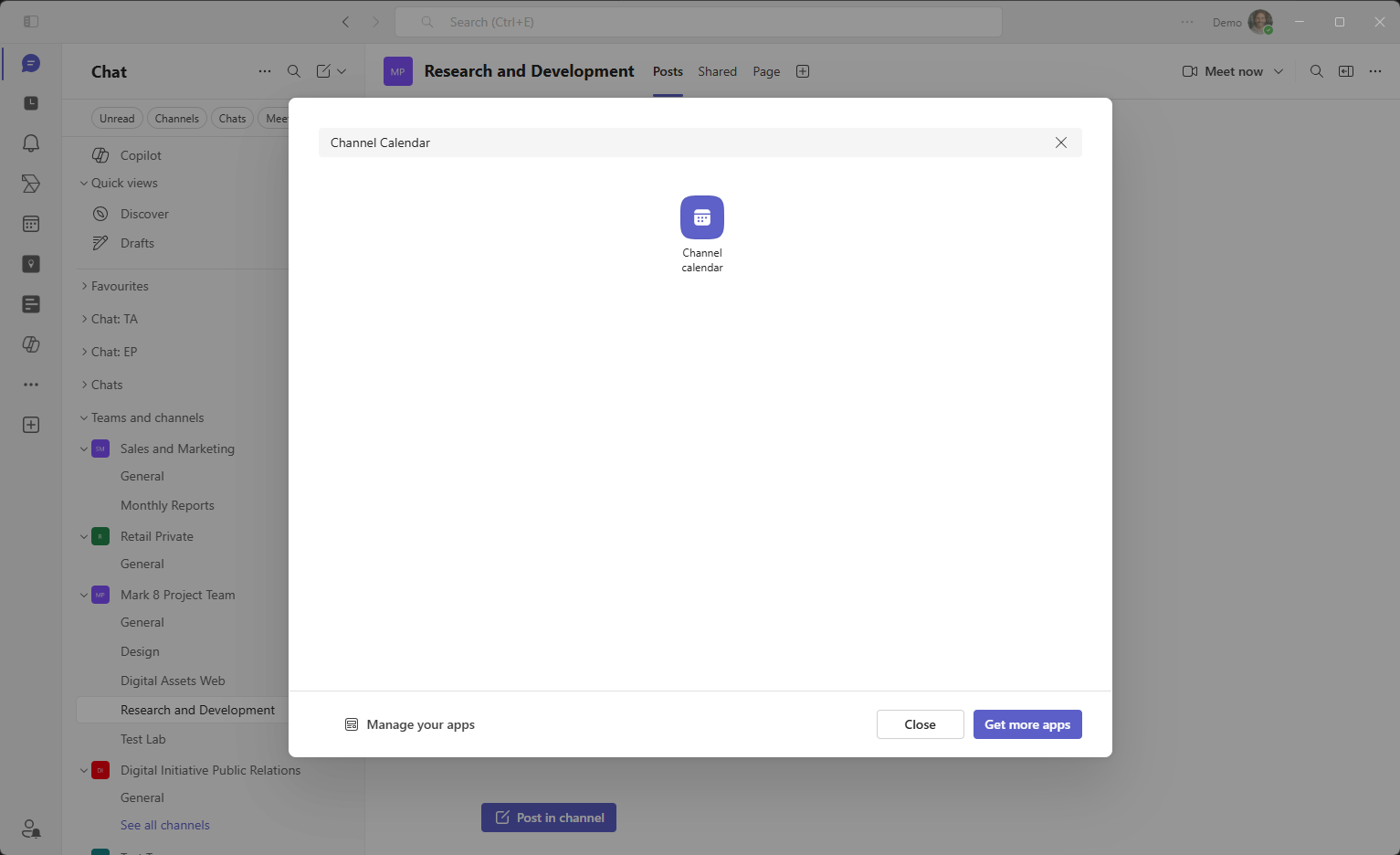Open the Calendar icon in left rail
The width and height of the screenshot is (1400, 855).
click(x=31, y=224)
